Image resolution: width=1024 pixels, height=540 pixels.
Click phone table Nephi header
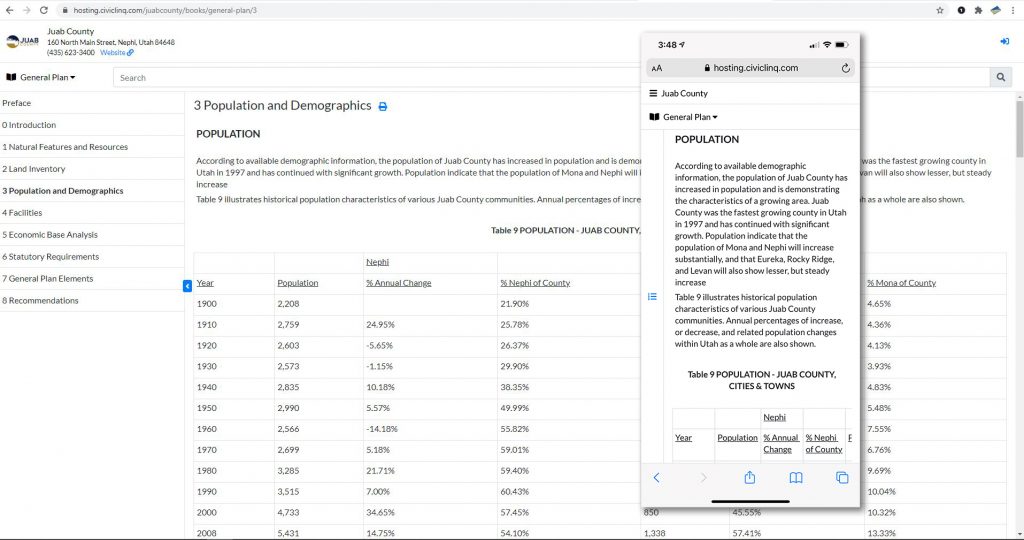pyautogui.click(x=775, y=417)
